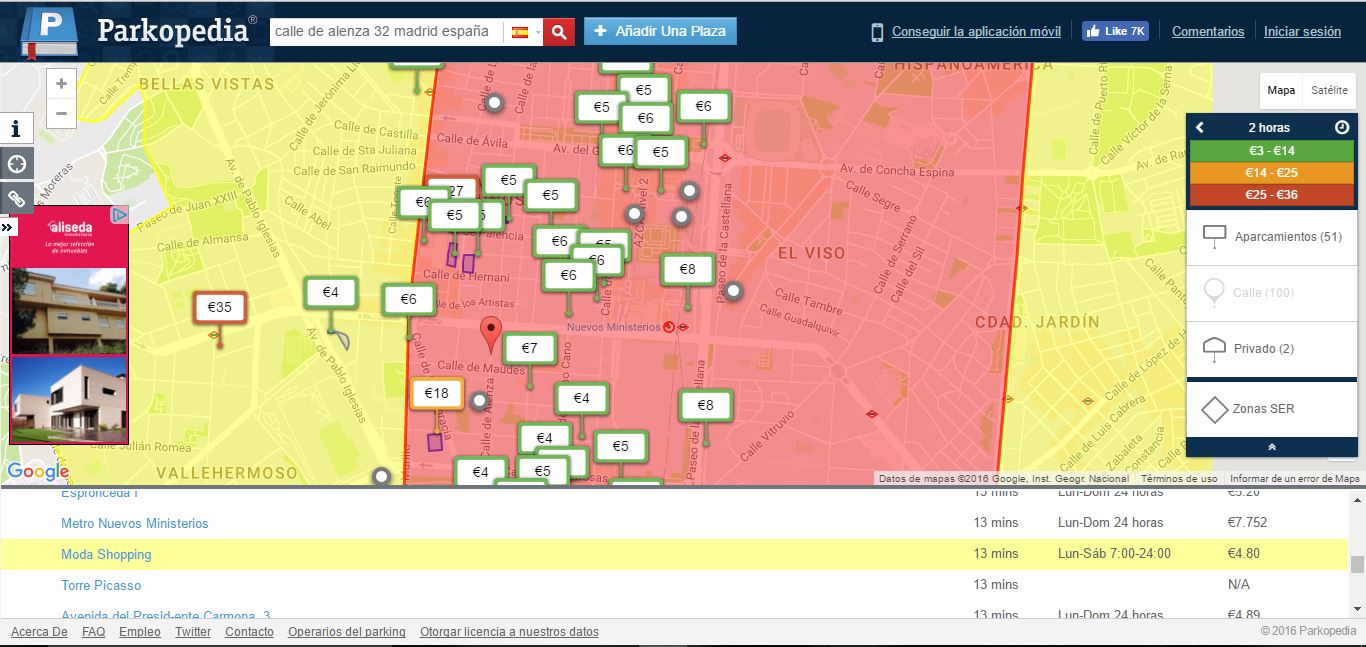Open the clock time settings icon

(x=1342, y=128)
